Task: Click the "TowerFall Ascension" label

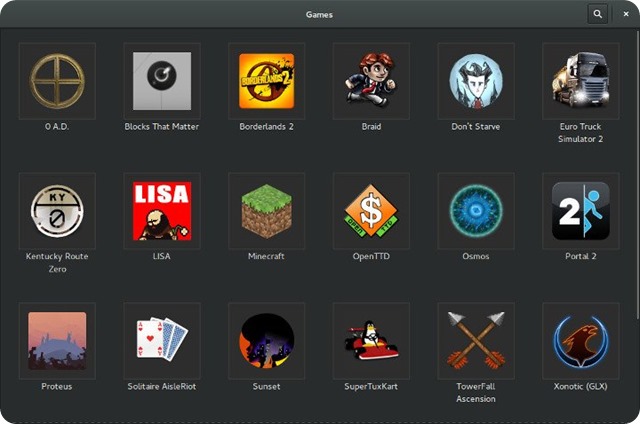Action: [x=476, y=393]
